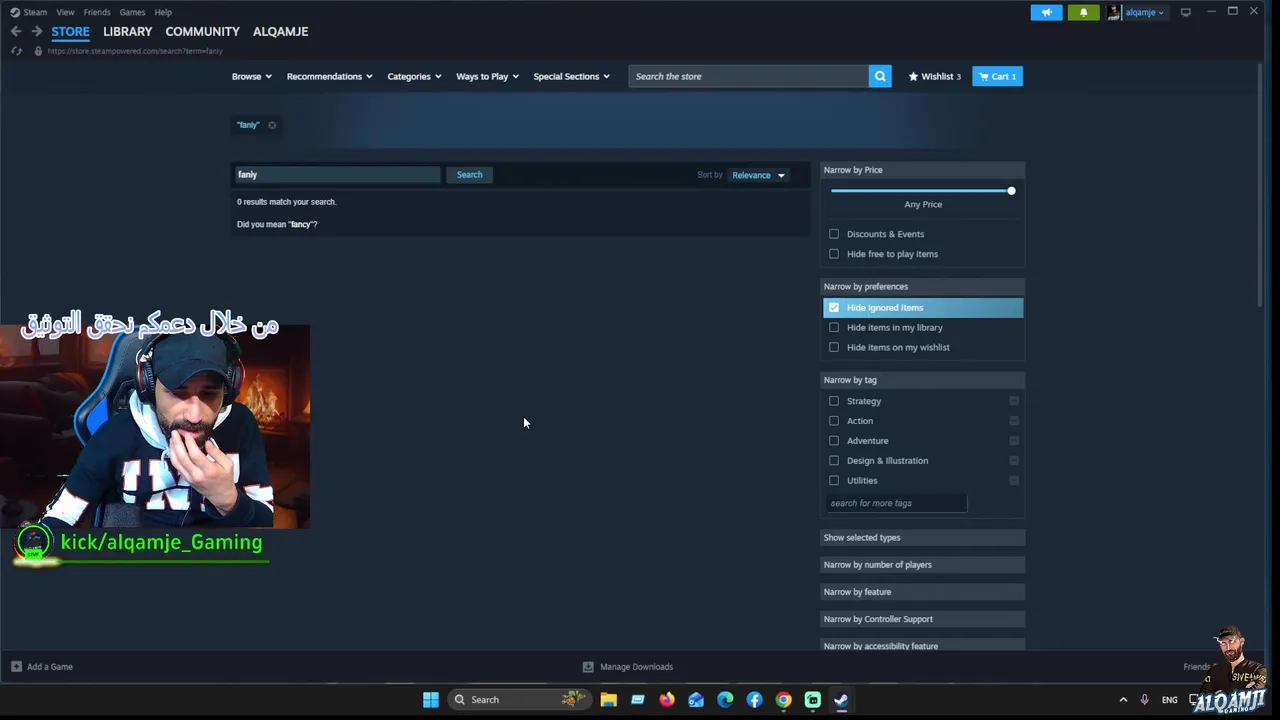Click the search for more tags field
This screenshot has width=1280, height=720.
[x=897, y=503]
